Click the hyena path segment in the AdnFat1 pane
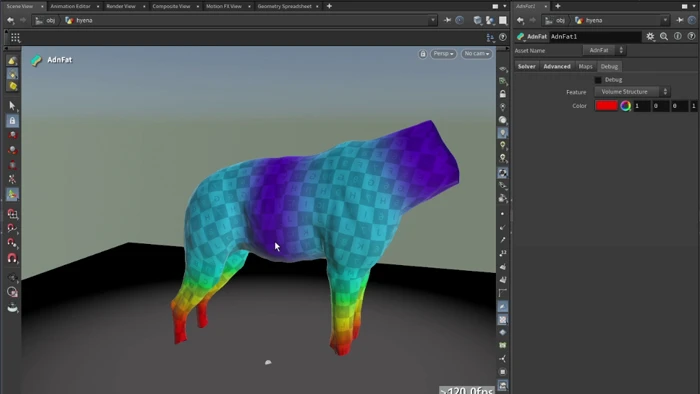This screenshot has height=394, width=700. click(594, 21)
